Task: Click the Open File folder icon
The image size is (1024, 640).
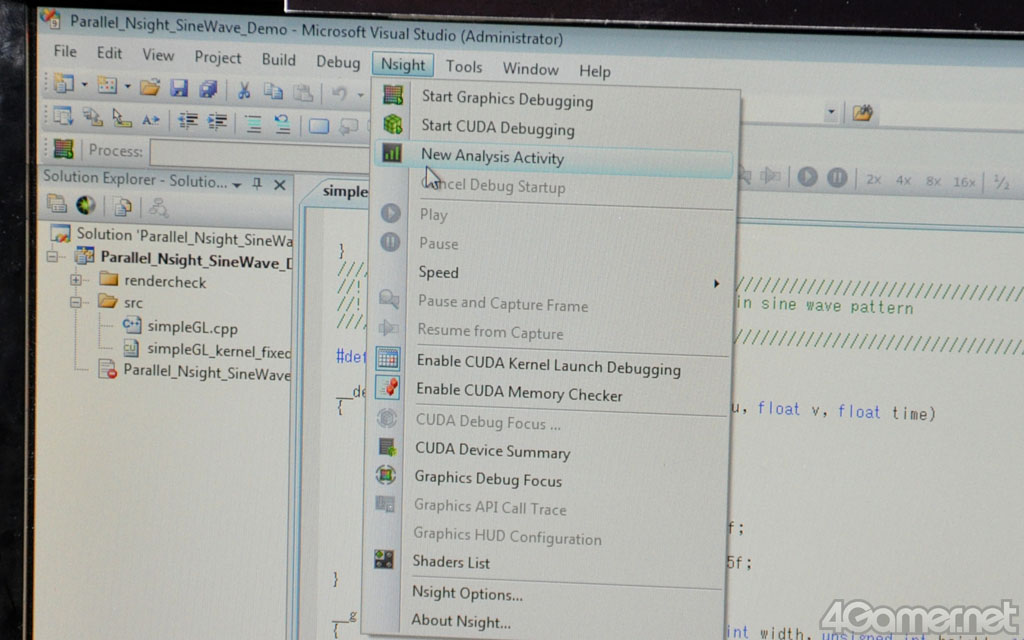Action: [150, 87]
